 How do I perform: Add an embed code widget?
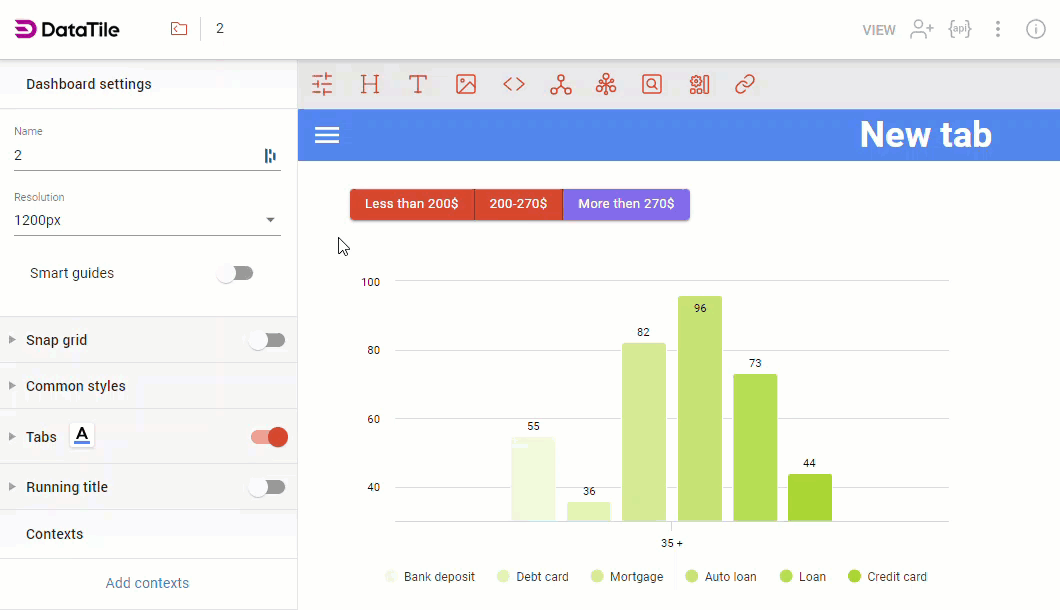[x=514, y=85]
